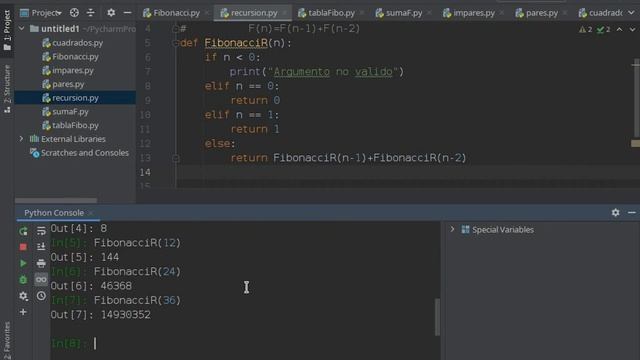This screenshot has width=640, height=360.
Task: Click console output 46368
Action: 116,286
